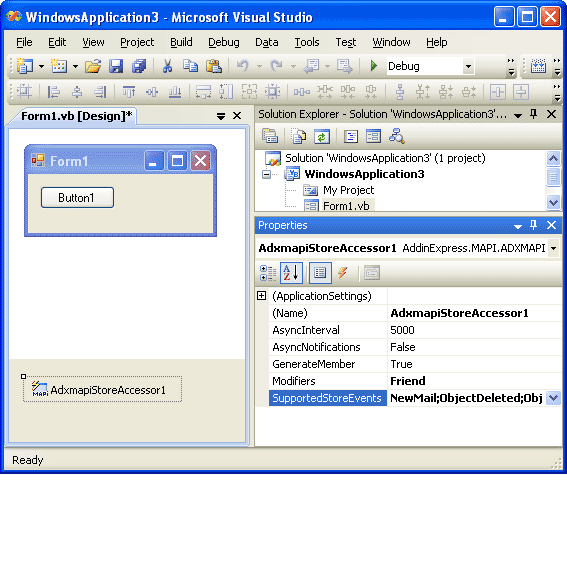Open the New Project icon dropdown arrow
The image size is (567, 567).
point(41,67)
